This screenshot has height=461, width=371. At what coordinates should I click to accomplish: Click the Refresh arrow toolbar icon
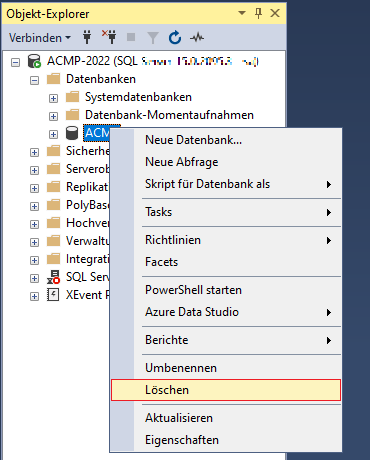point(175,38)
